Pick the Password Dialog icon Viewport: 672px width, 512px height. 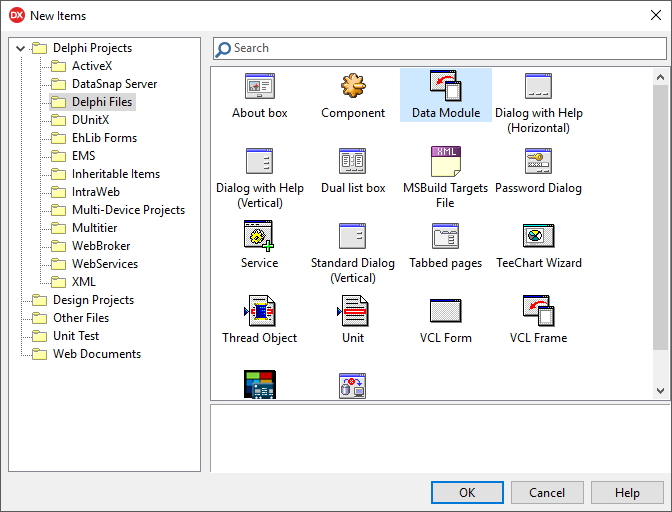(x=538, y=162)
